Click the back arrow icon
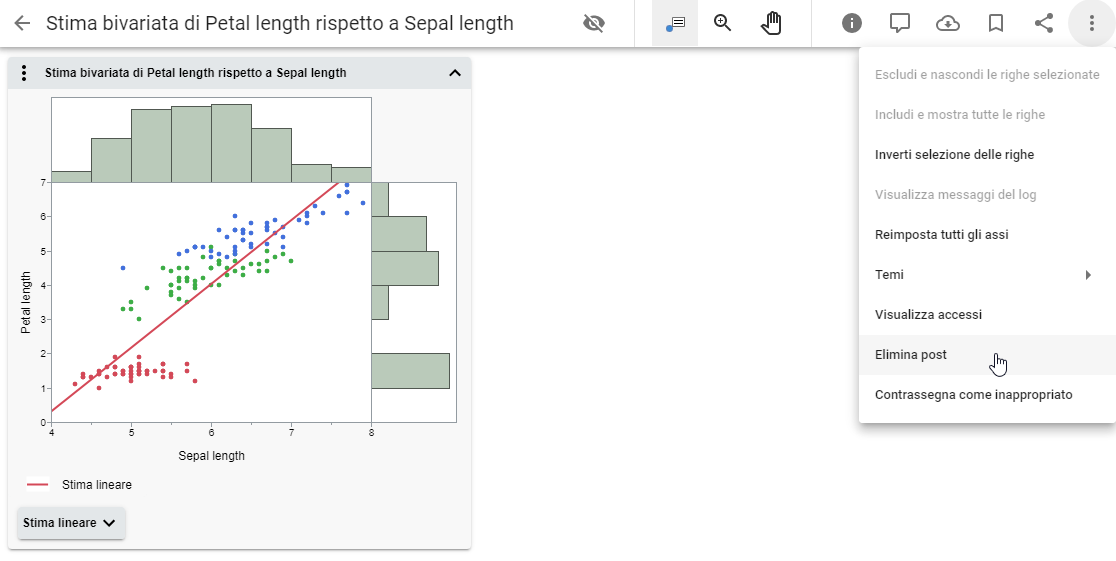This screenshot has height=561, width=1116. 22,23
